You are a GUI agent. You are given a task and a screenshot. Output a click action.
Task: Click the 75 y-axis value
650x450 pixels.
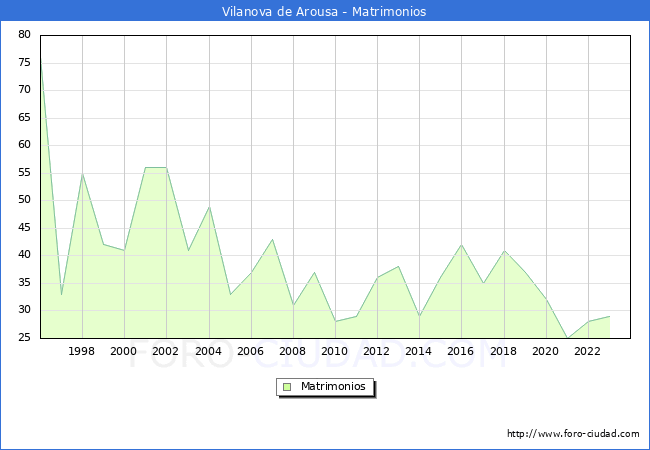pos(24,63)
